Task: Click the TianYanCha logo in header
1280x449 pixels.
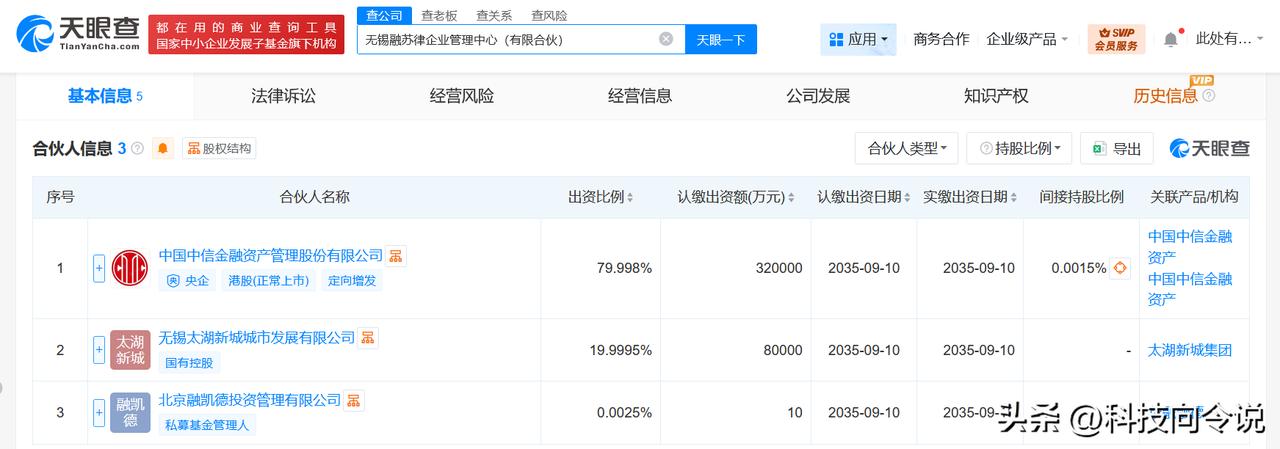Action: [76, 35]
